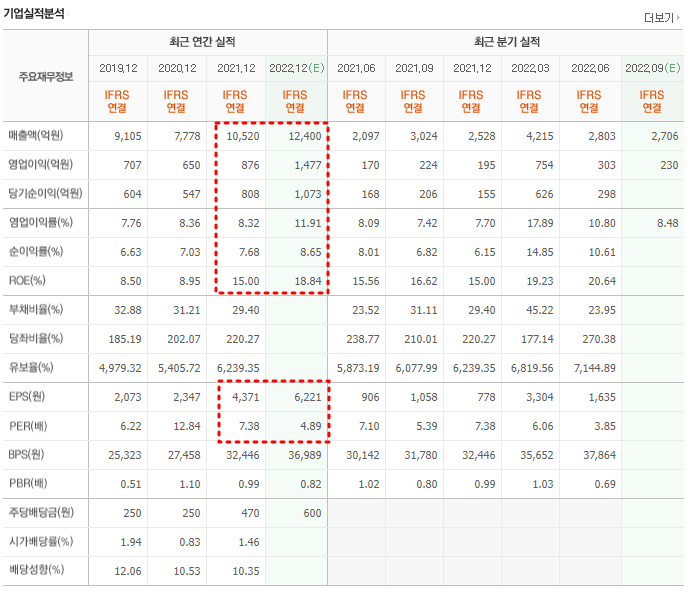Select the 최근 연간 실적 header
This screenshot has width=697, height=594.
click(202, 42)
